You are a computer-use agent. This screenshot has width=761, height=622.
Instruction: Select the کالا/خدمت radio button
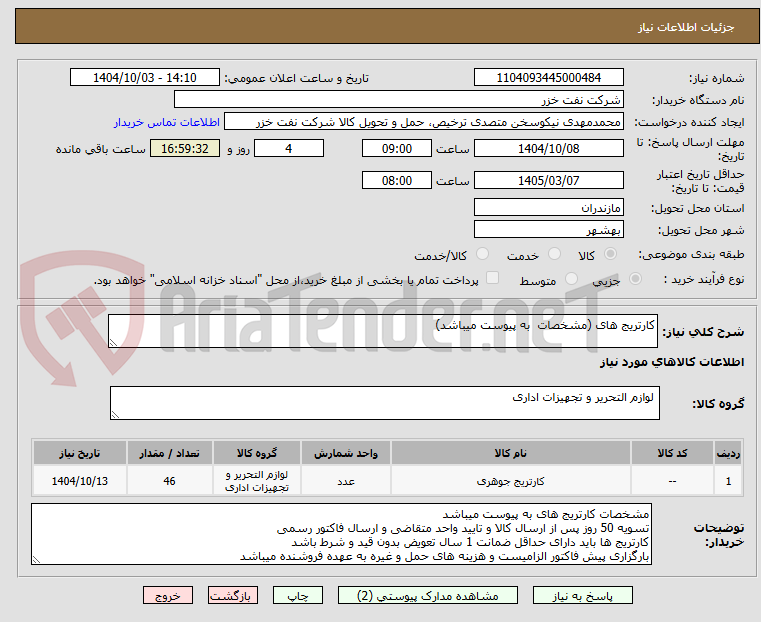(482, 254)
